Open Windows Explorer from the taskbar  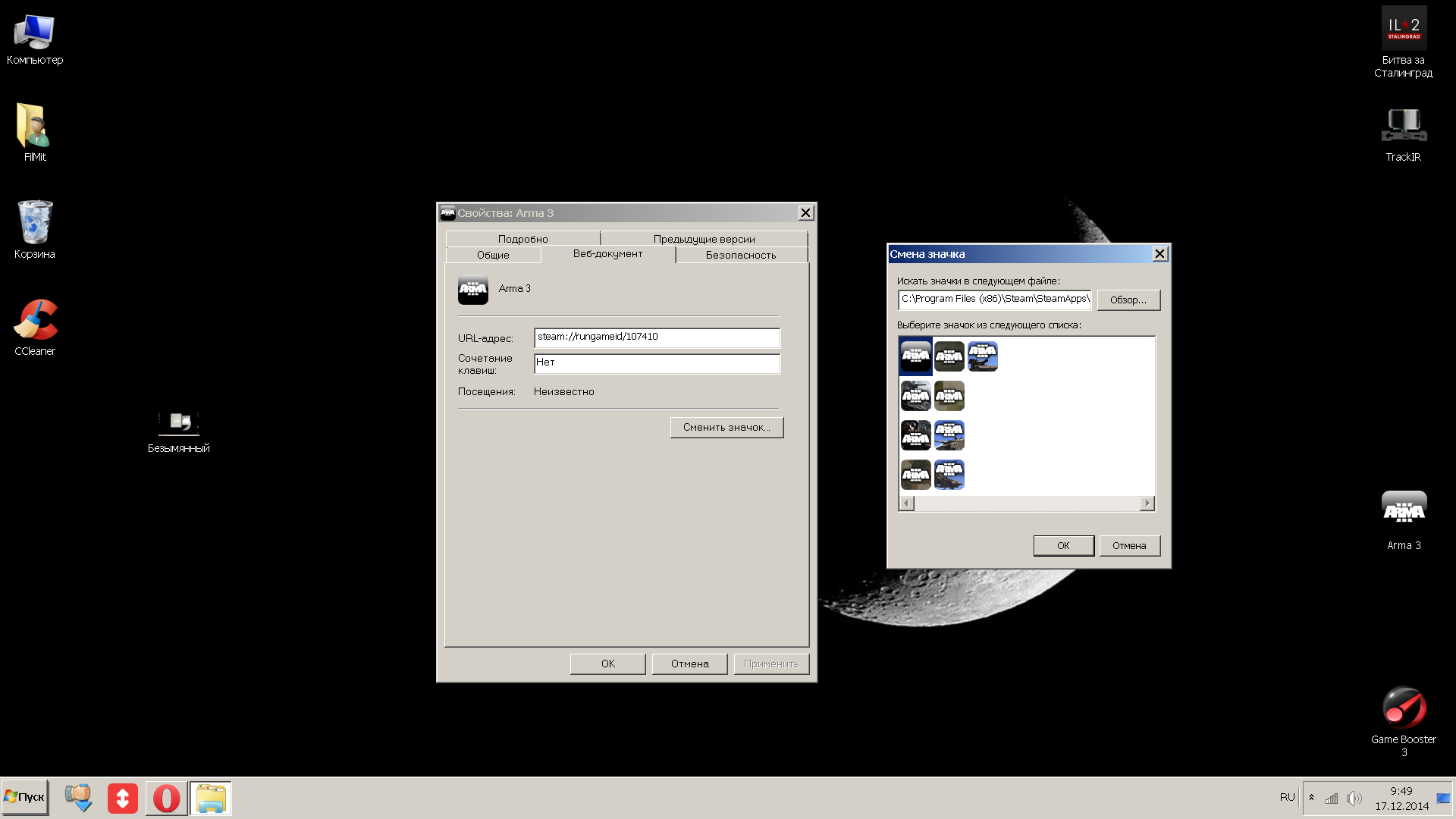tap(210, 798)
